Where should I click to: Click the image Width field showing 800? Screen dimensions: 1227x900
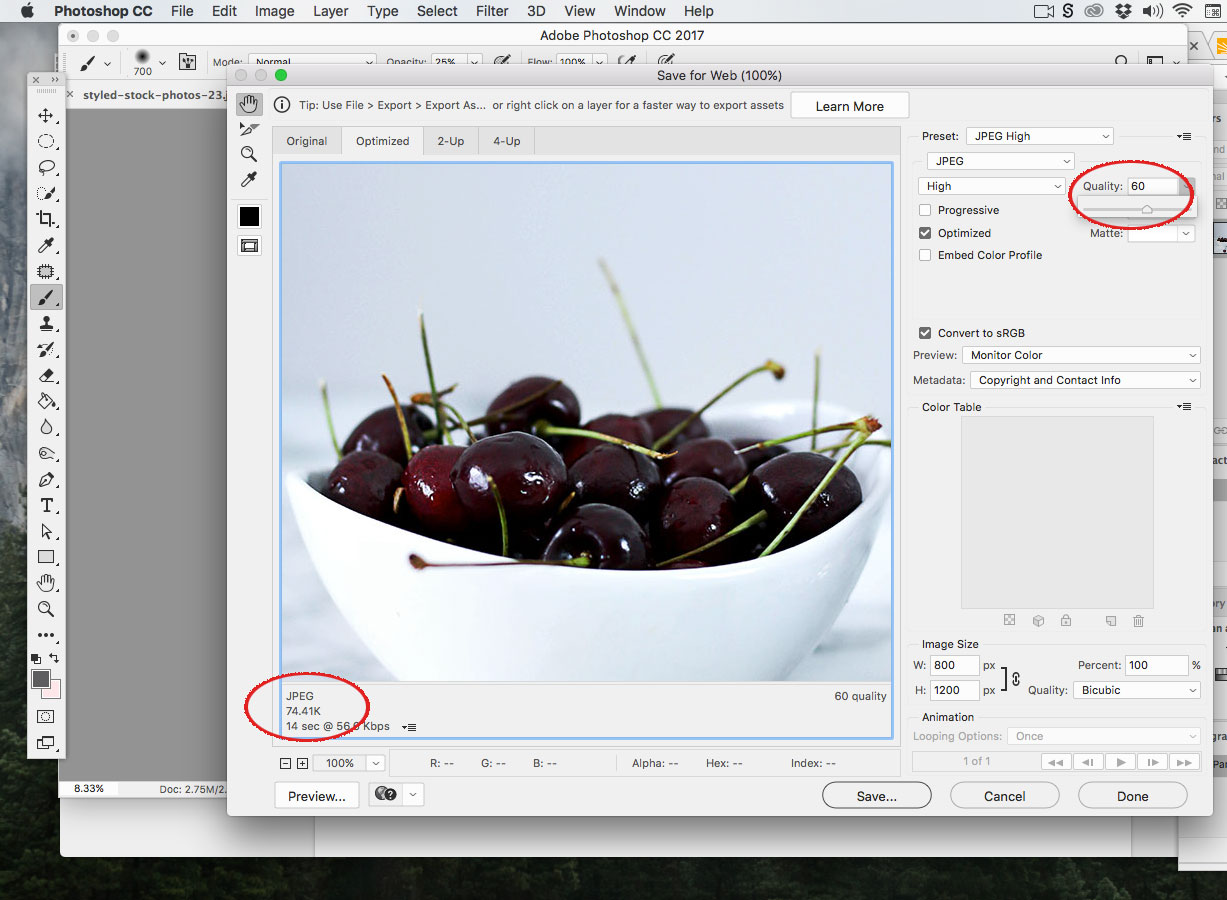tap(954, 665)
